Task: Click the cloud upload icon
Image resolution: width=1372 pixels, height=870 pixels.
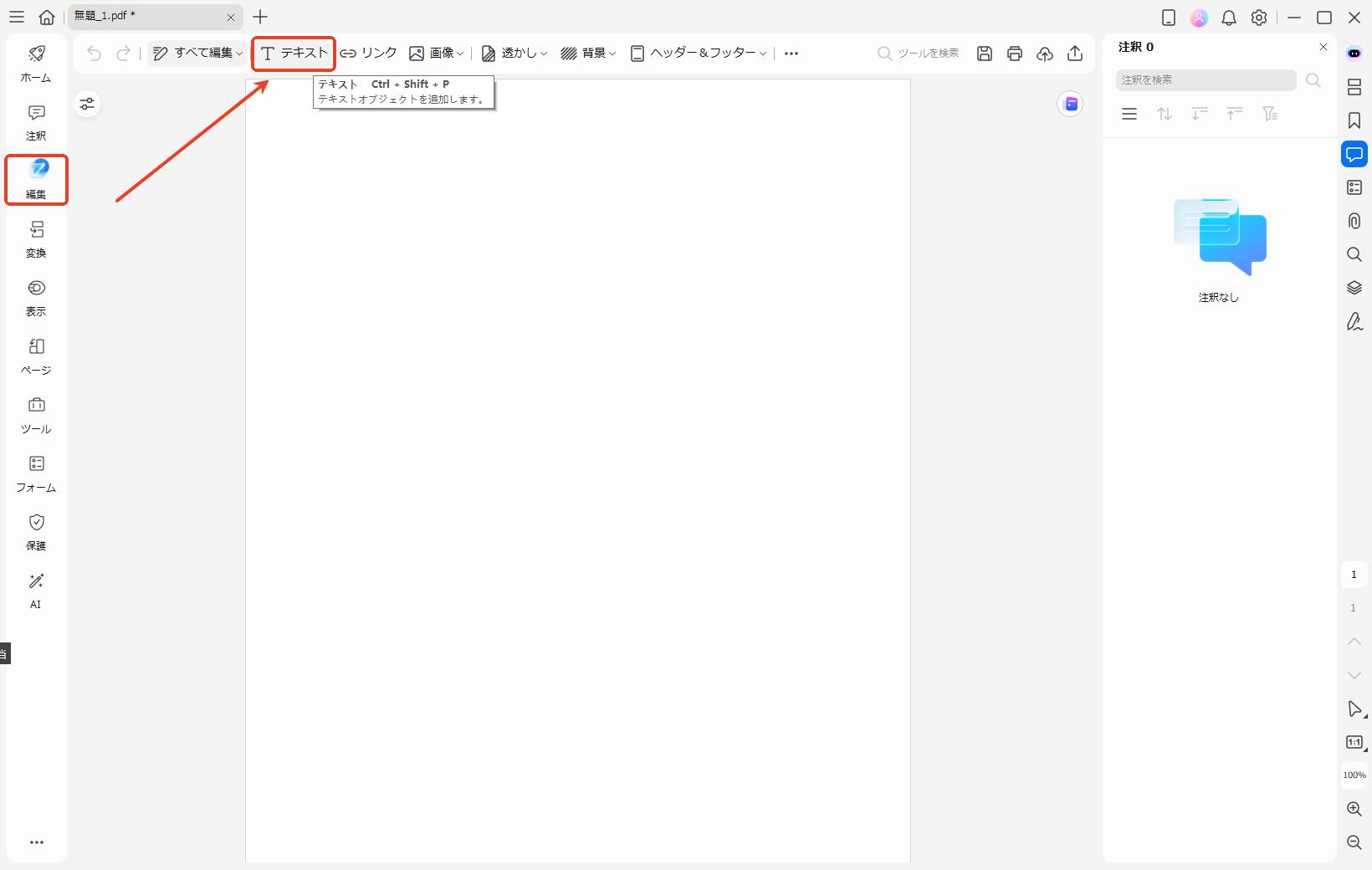Action: click(1045, 54)
